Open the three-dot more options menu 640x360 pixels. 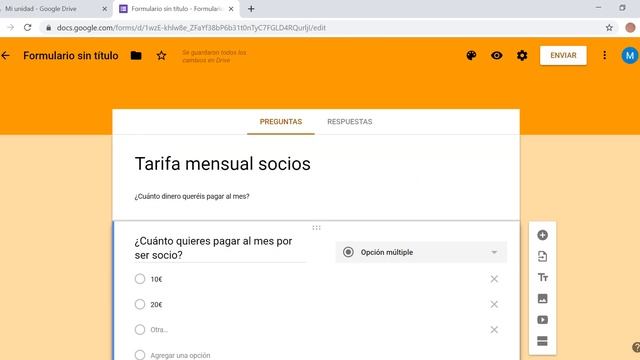[604, 56]
